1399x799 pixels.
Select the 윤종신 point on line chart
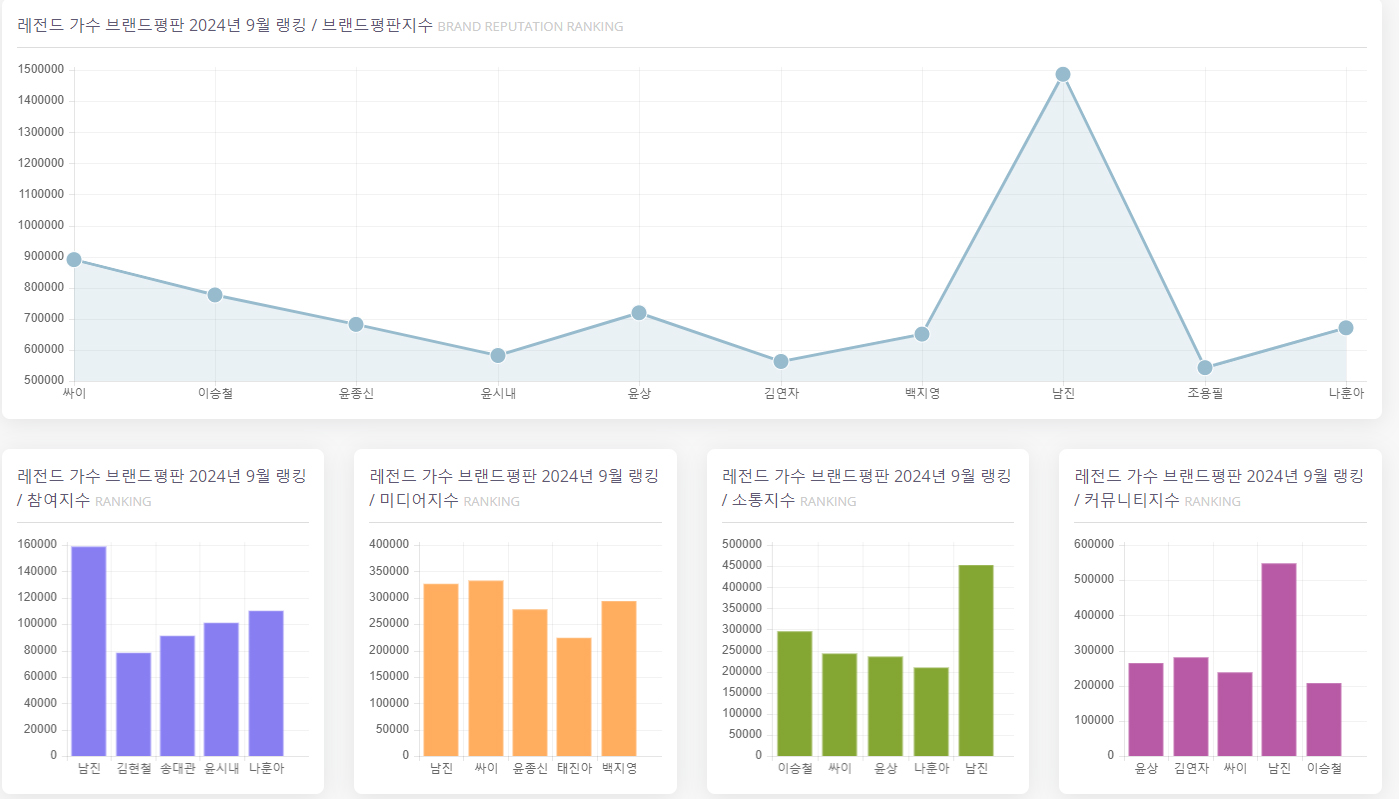(x=356, y=324)
